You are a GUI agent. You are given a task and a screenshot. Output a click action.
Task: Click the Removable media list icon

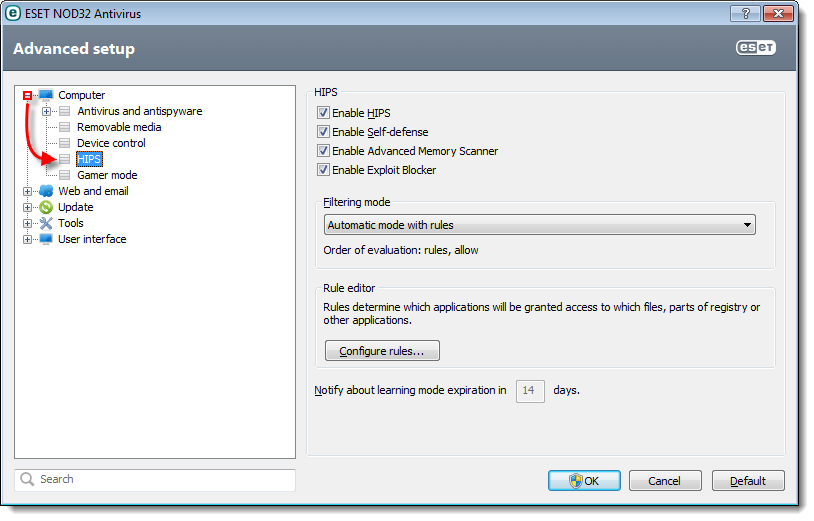64,127
